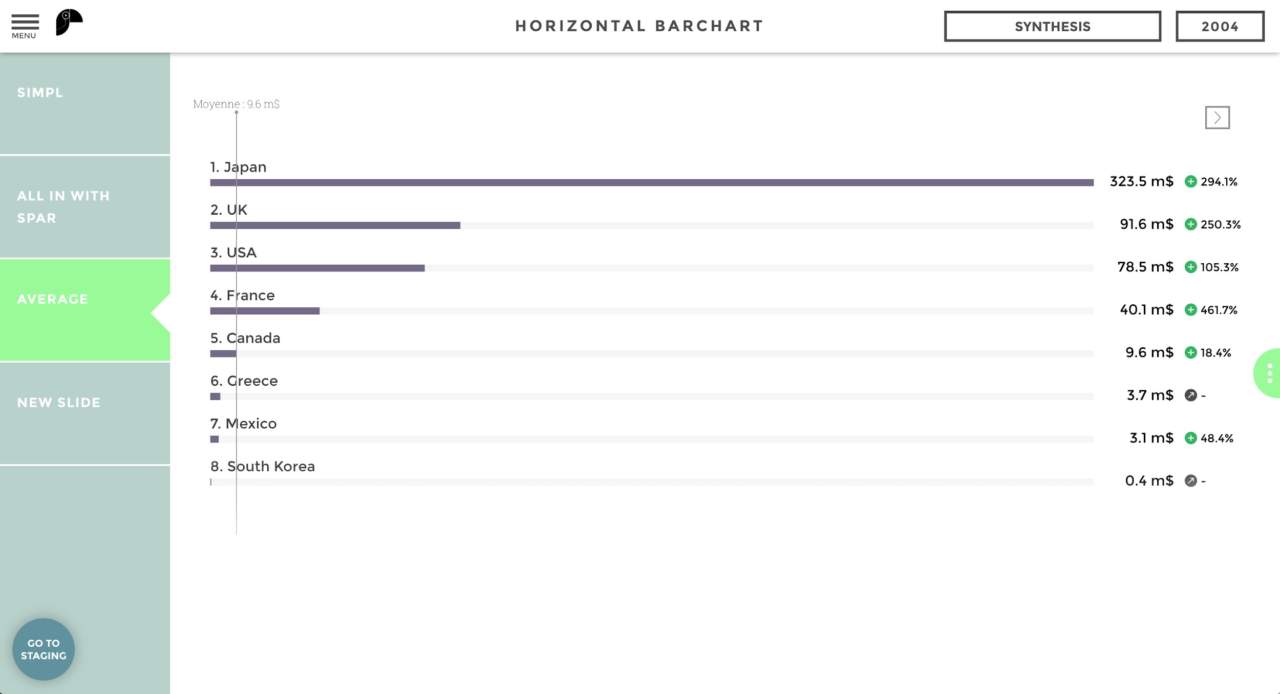This screenshot has height=694, width=1280.
Task: Click the Japan bar in chart
Action: pos(651,182)
